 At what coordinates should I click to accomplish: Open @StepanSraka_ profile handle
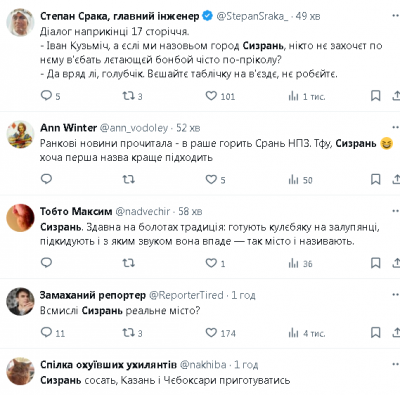(x=252, y=16)
